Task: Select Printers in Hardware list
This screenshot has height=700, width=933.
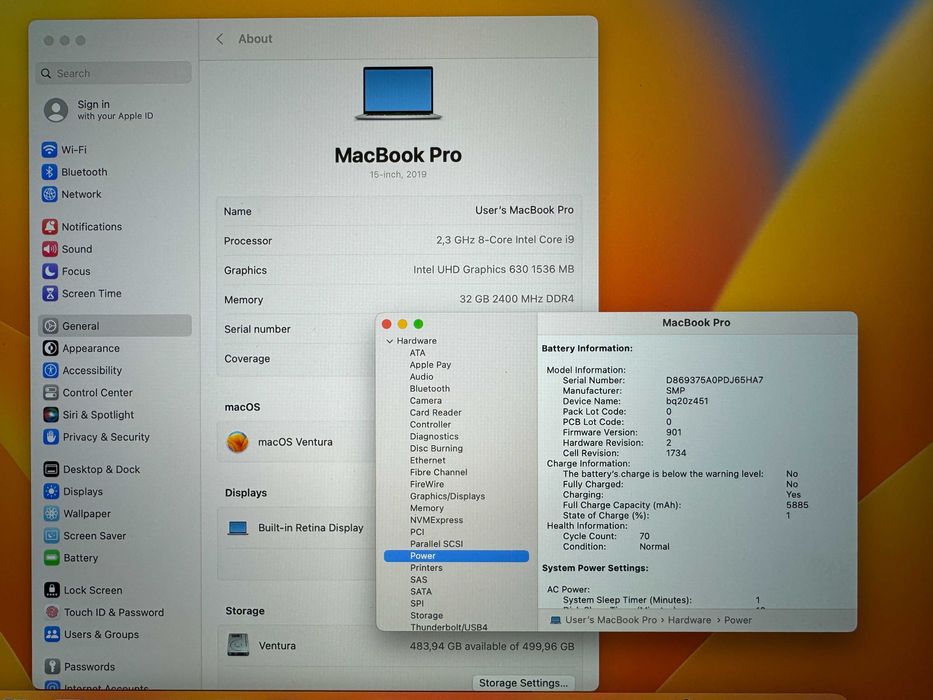Action: click(x=426, y=568)
